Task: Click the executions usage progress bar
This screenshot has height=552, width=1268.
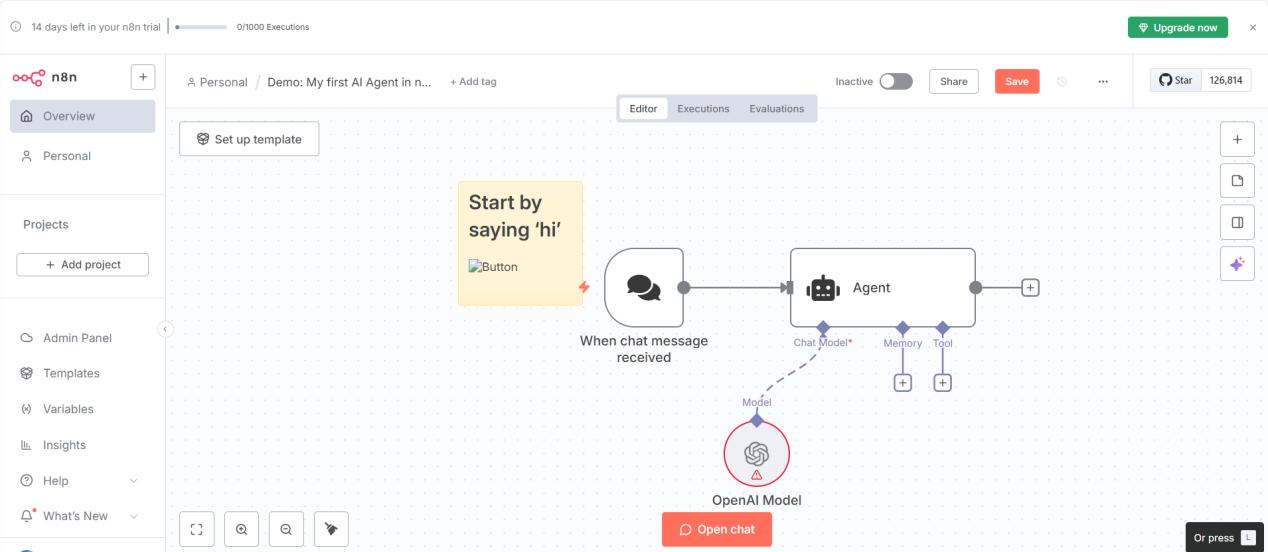Action: pyautogui.click(x=201, y=27)
